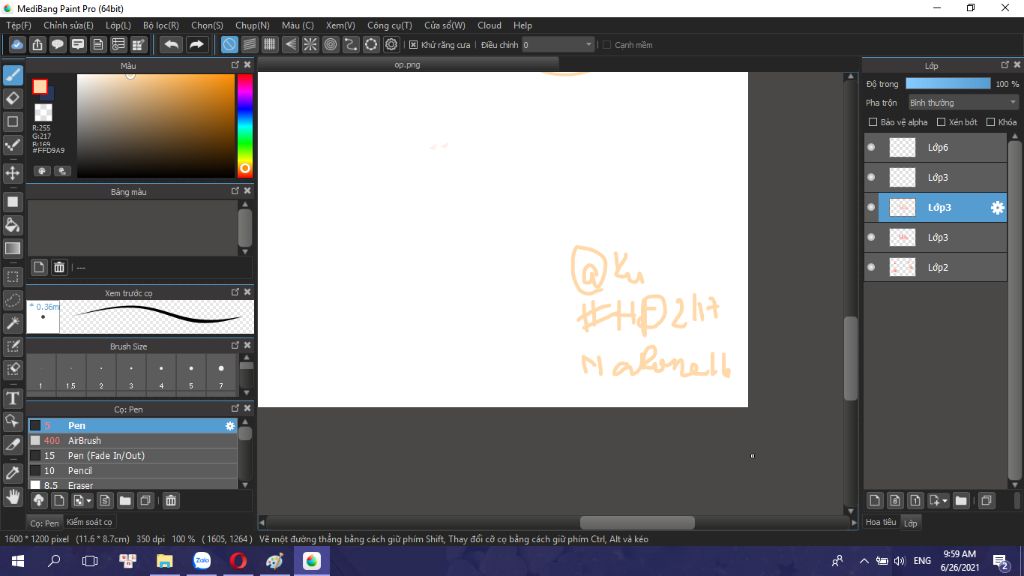Switch to the Hoa tiêu navigator tab
Screen dimensions: 1024x576
click(881, 522)
